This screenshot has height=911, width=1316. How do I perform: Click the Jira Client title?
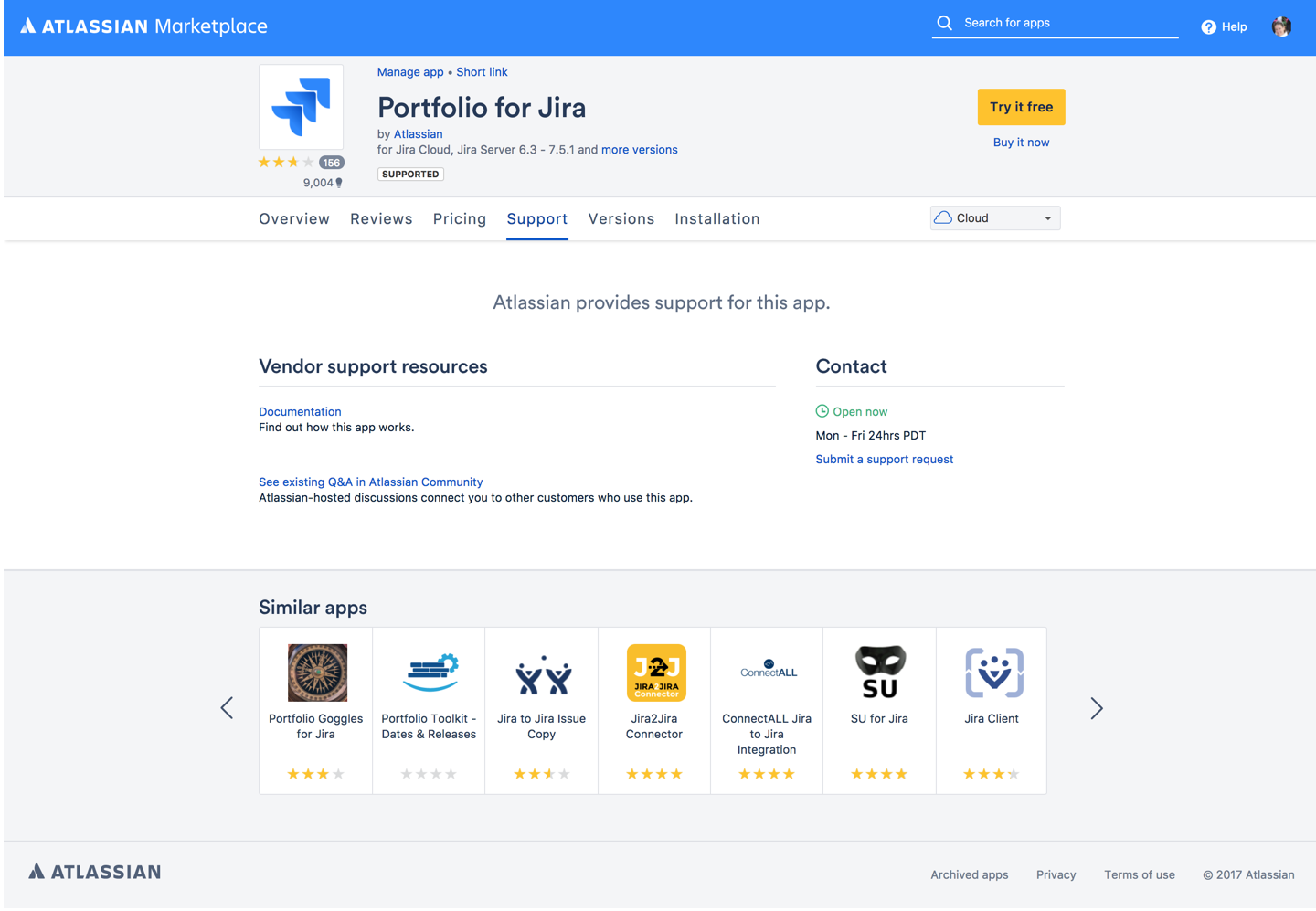pos(992,719)
